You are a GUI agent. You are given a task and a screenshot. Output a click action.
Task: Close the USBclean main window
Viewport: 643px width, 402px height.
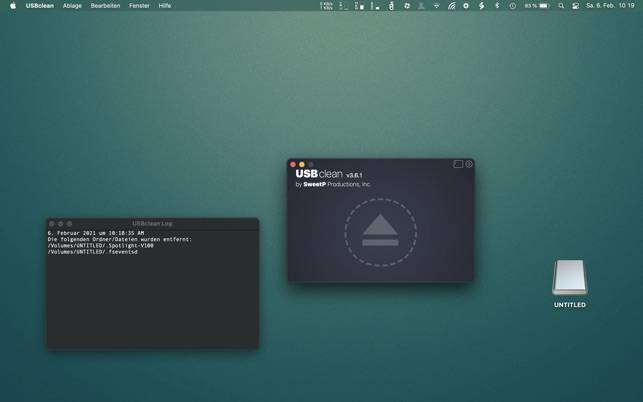point(293,164)
